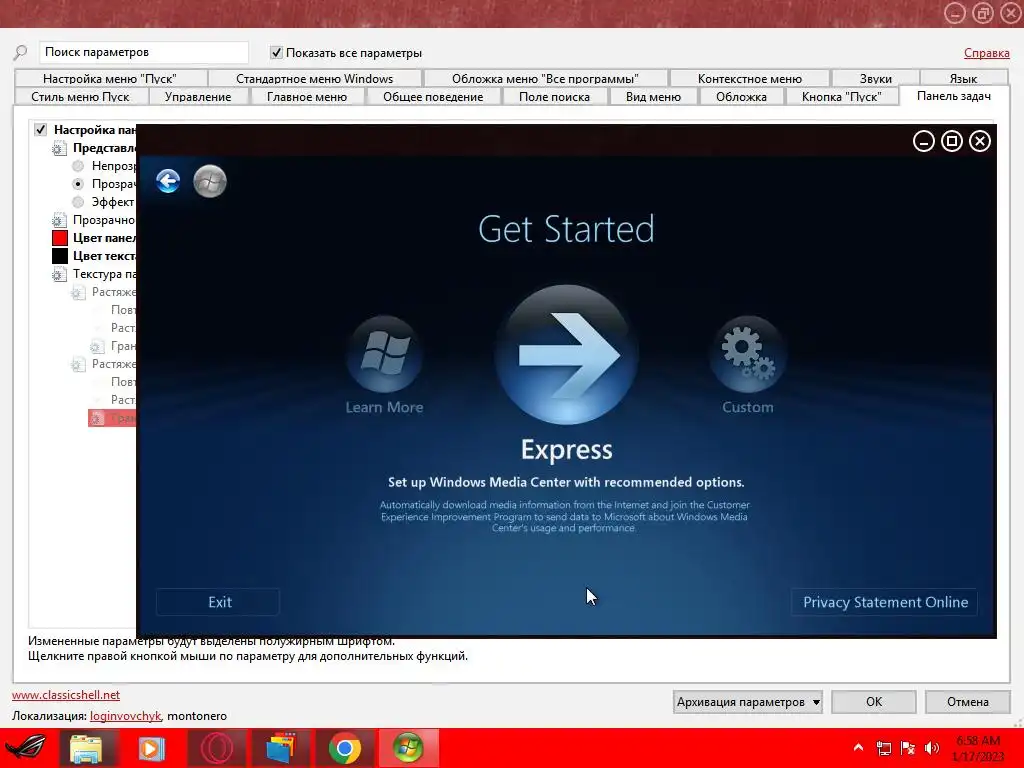Open the Обложка меню "Все программы" tab

[545, 78]
